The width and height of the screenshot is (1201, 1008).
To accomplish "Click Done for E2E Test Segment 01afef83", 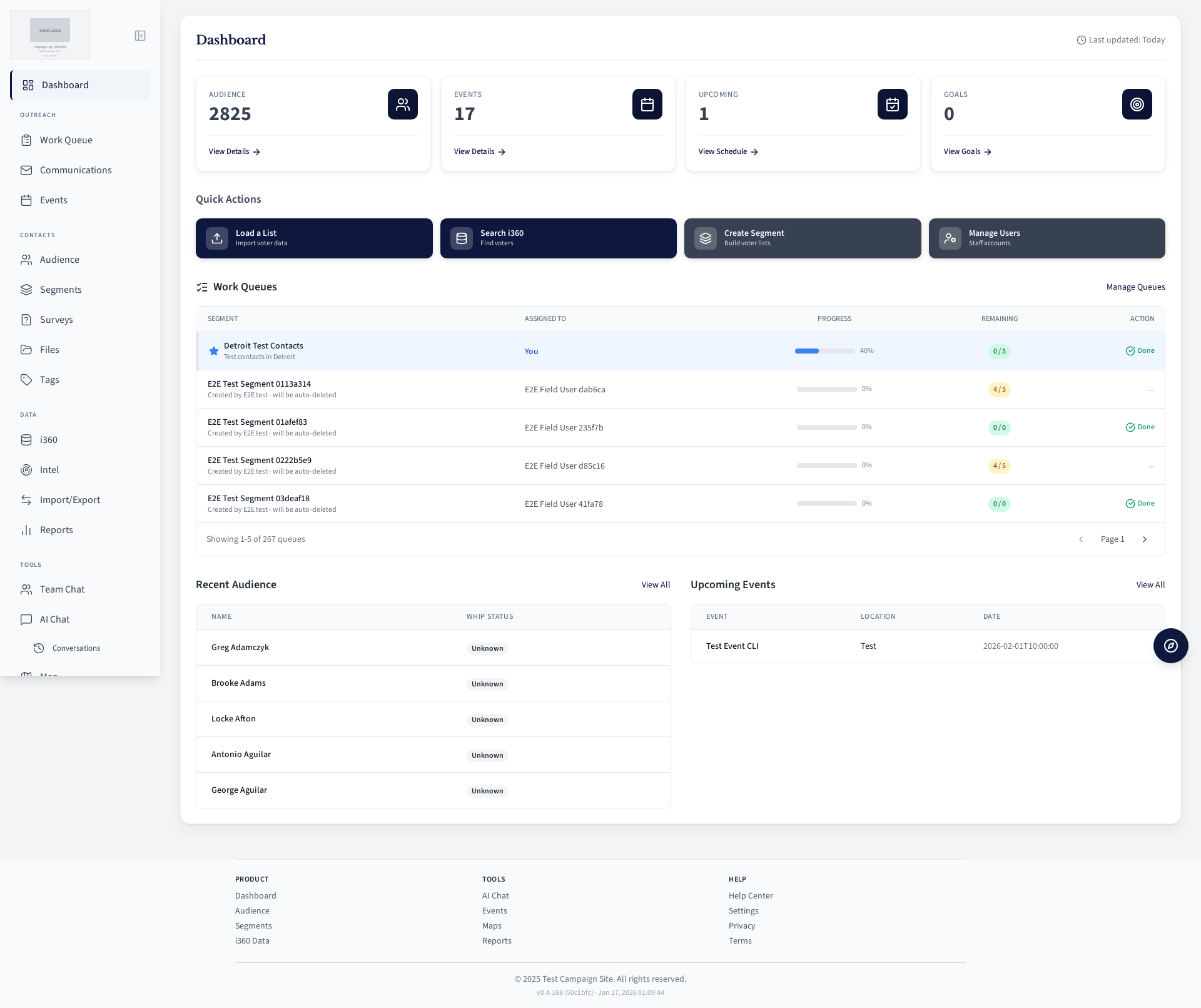I will pyautogui.click(x=1140, y=427).
